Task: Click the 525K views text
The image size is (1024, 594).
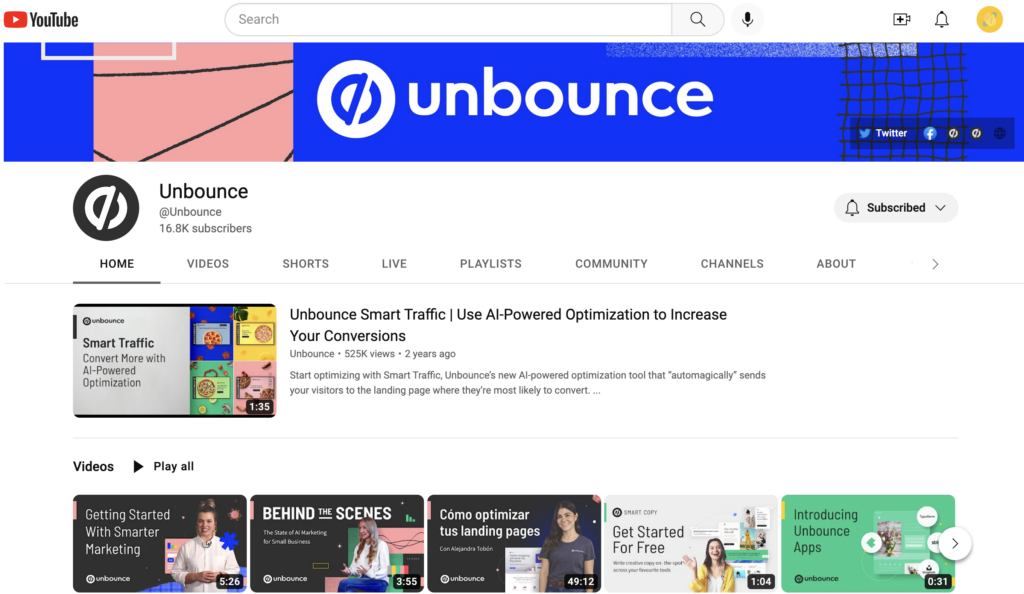Action: (x=370, y=354)
